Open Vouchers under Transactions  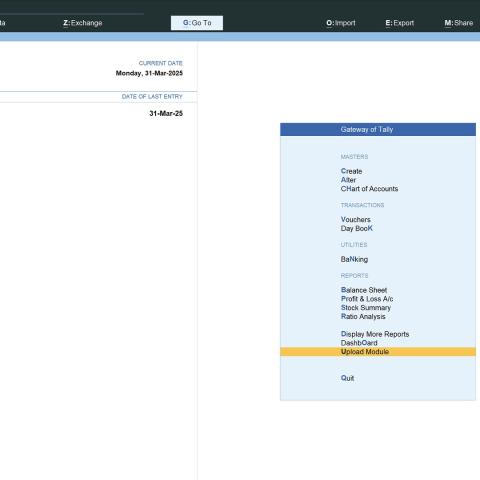356,220
